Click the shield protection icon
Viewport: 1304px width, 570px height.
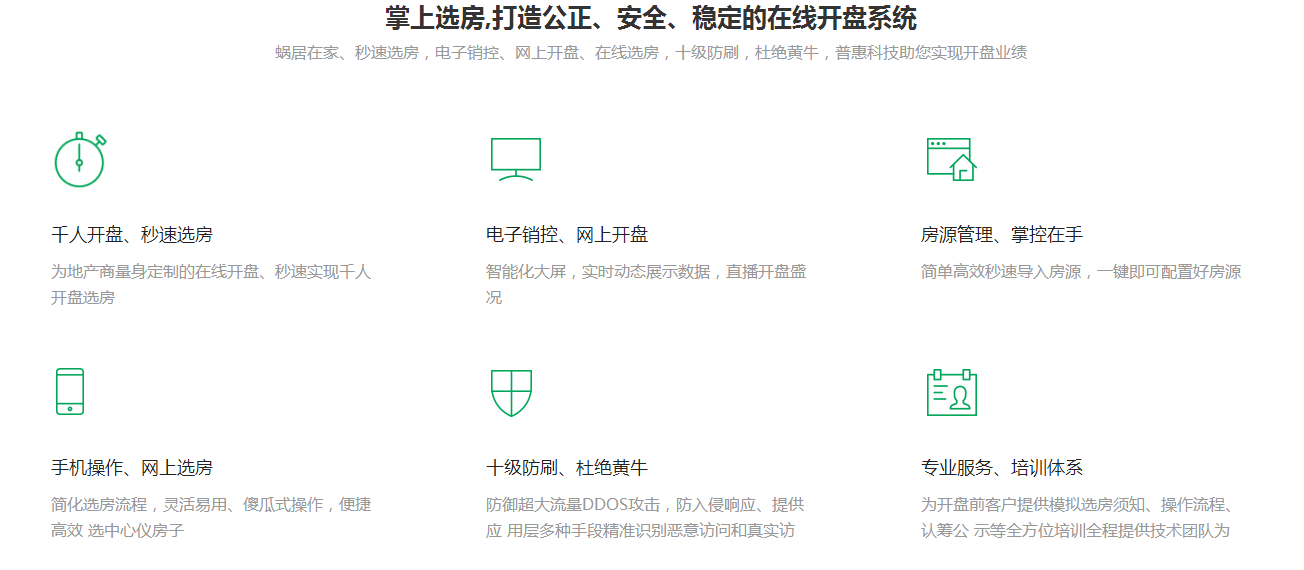coord(511,392)
